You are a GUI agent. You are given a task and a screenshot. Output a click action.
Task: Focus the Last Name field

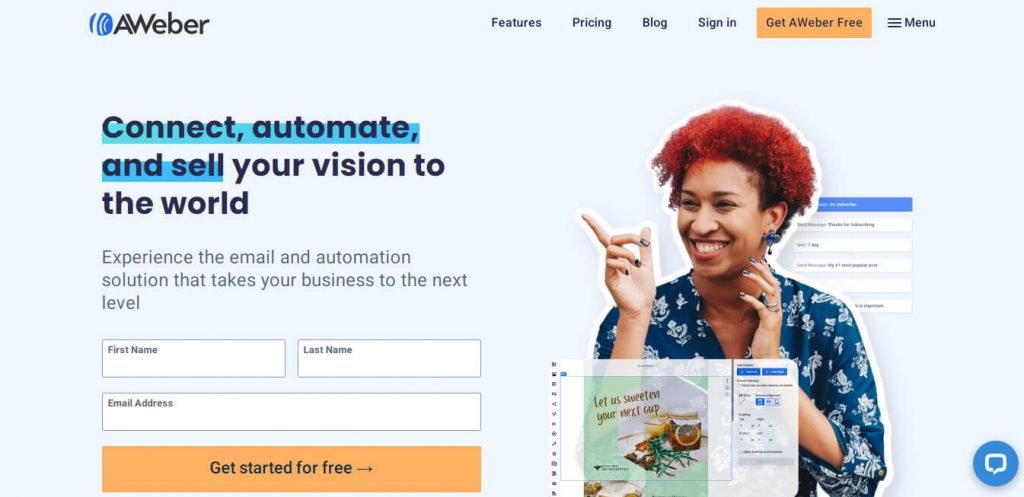(x=389, y=358)
